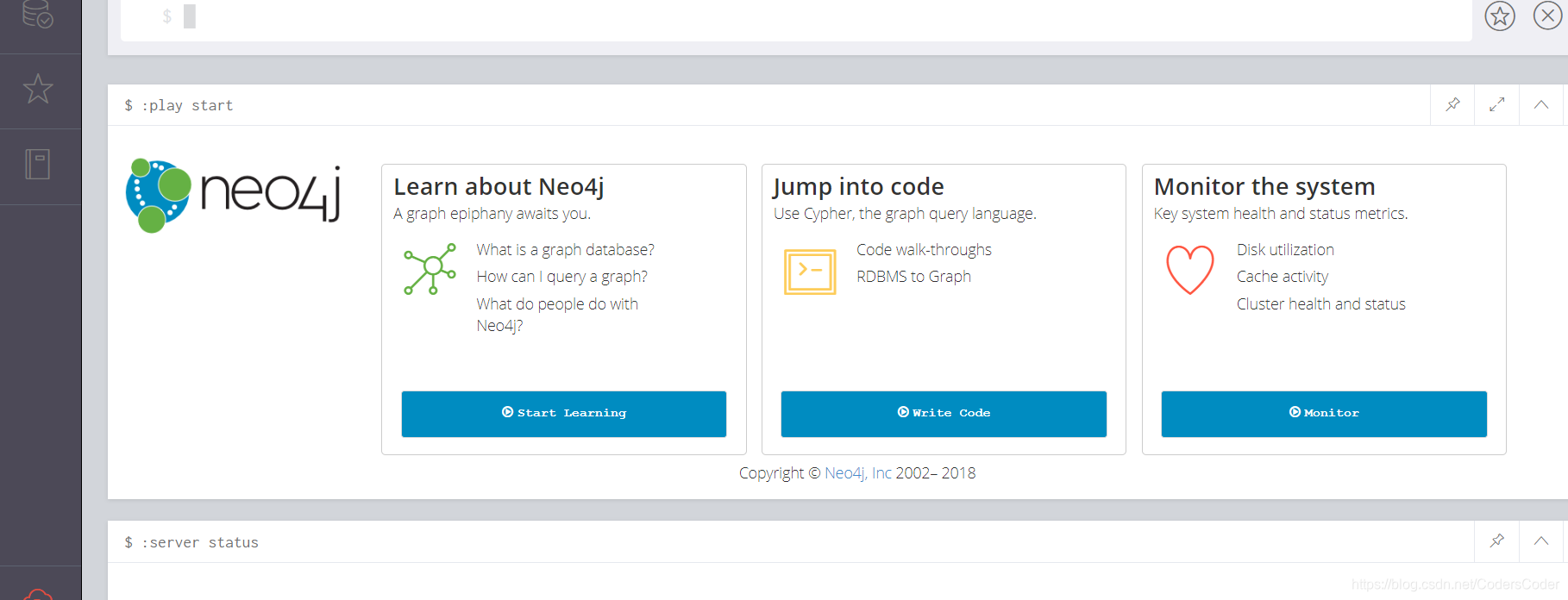Expand the :play start frame to fullscreen
1568x600 pixels.
coord(1497,104)
